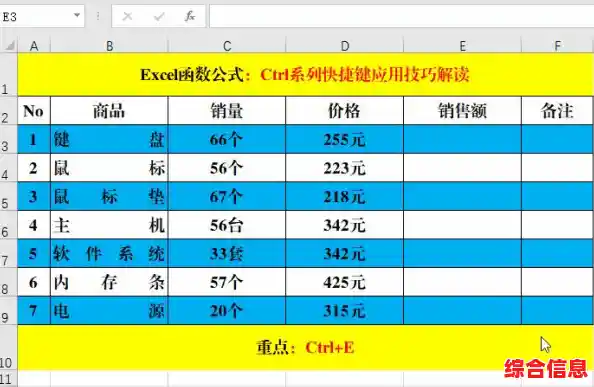Open the Insert Function fx icon
594x387 pixels.
[190, 16]
